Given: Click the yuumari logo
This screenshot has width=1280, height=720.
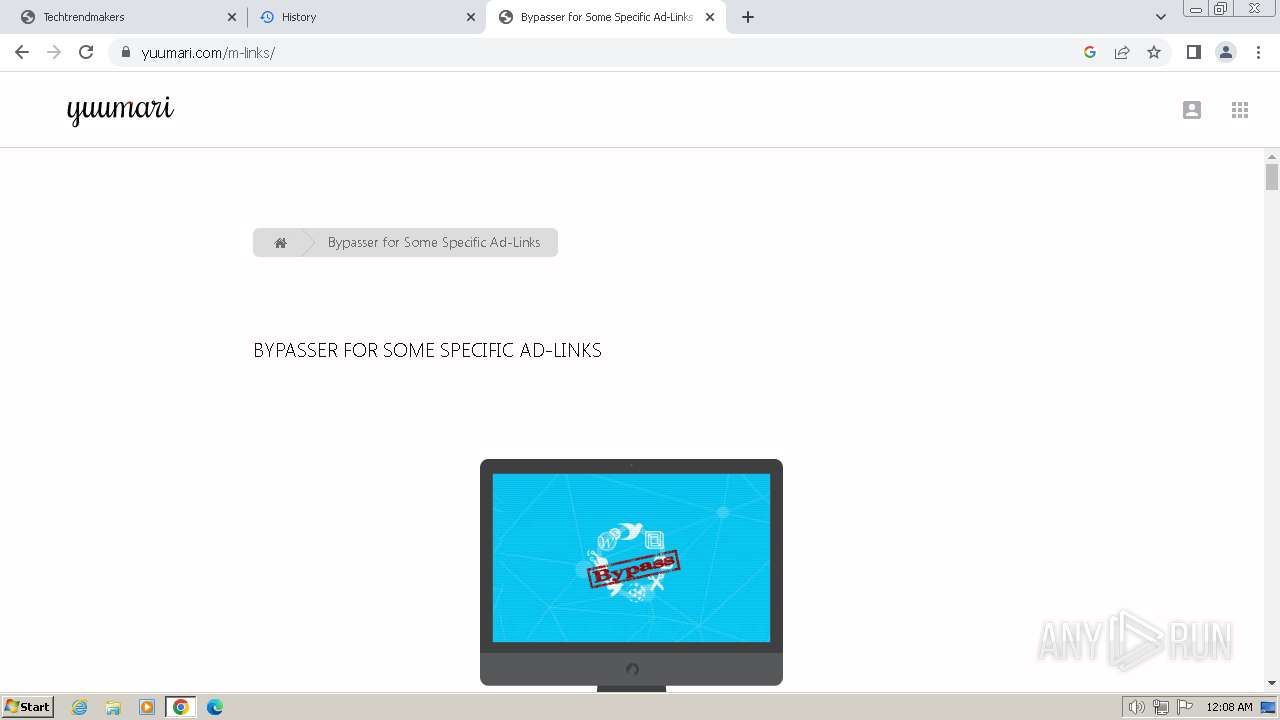Looking at the screenshot, I should pos(120,110).
